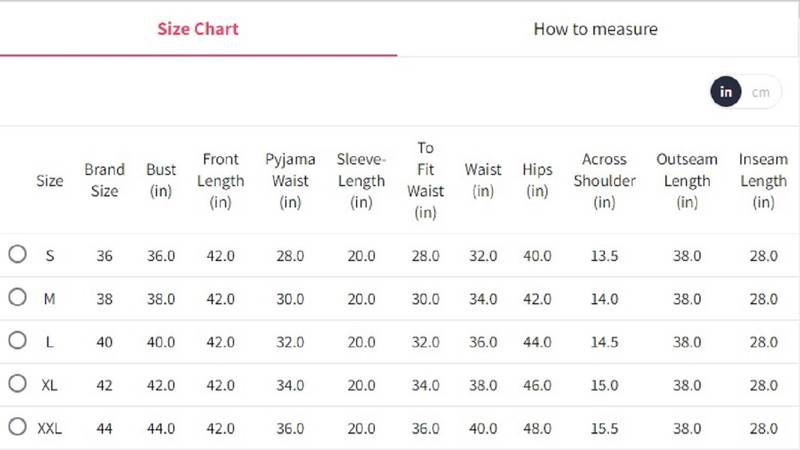Screen dimensions: 800x450
Task: Switch units to cm
Action: tap(761, 92)
